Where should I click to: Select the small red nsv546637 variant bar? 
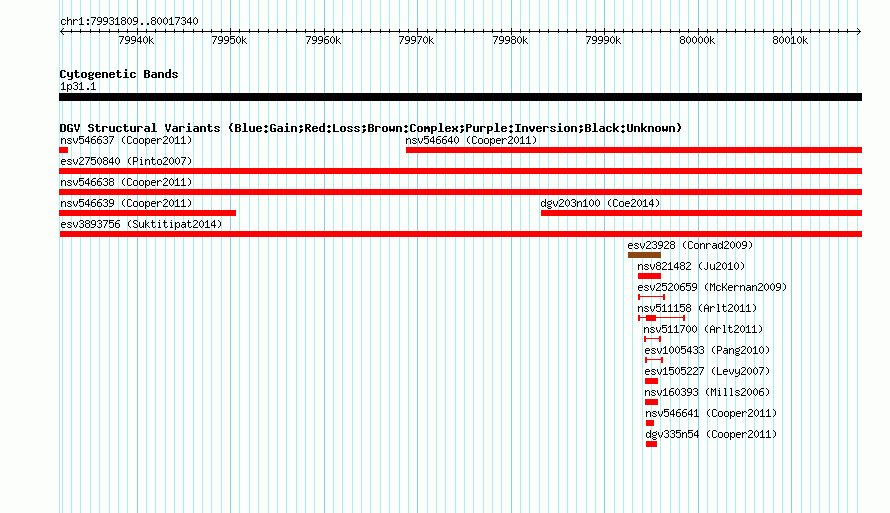coord(64,150)
